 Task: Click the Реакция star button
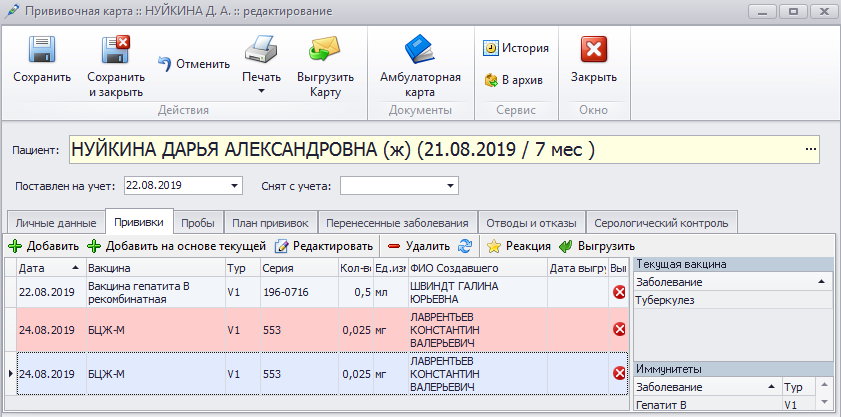pos(518,246)
